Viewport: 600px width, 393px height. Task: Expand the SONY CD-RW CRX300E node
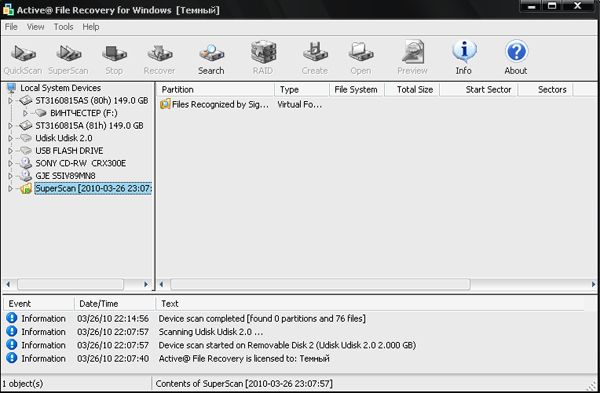tap(10, 163)
